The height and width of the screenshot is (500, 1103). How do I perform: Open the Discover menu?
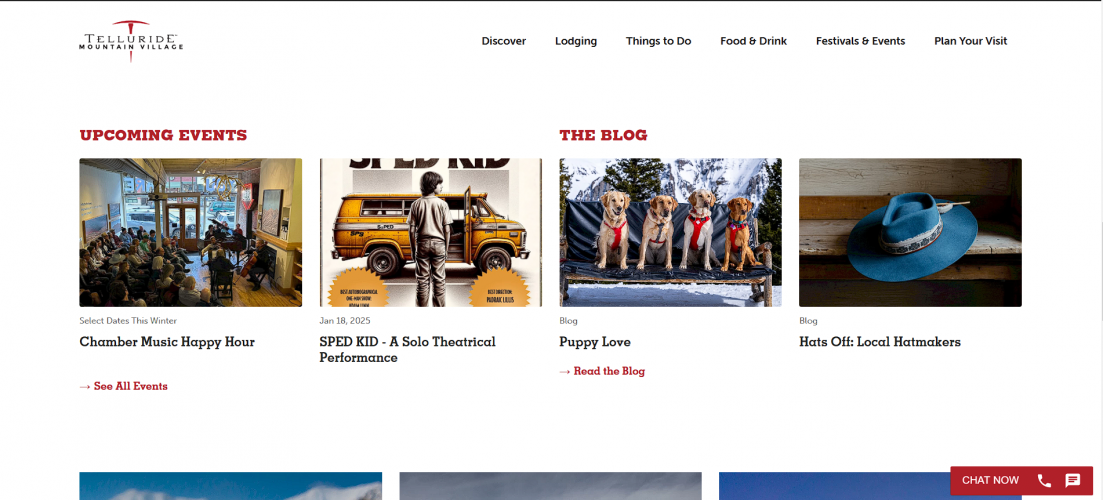(504, 41)
